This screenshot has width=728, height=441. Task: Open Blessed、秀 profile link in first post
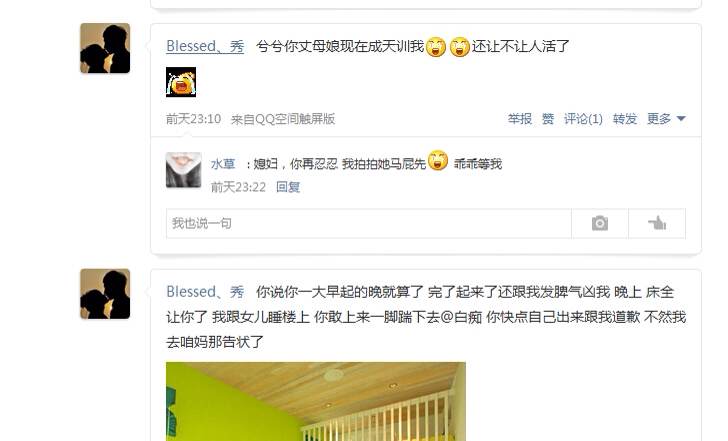[x=205, y=46]
